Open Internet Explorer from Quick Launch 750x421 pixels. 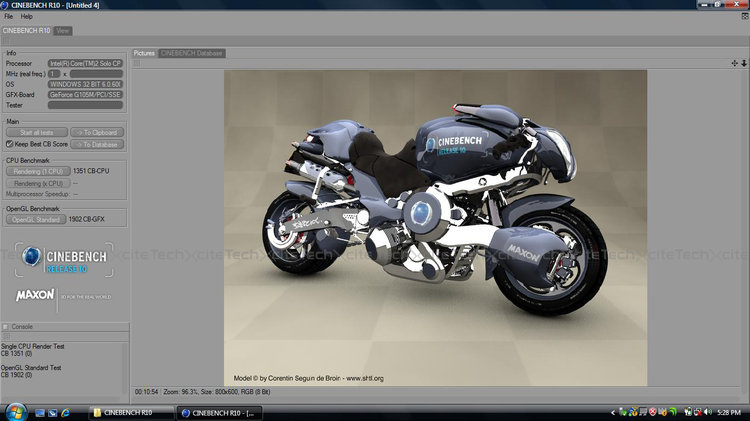point(65,412)
